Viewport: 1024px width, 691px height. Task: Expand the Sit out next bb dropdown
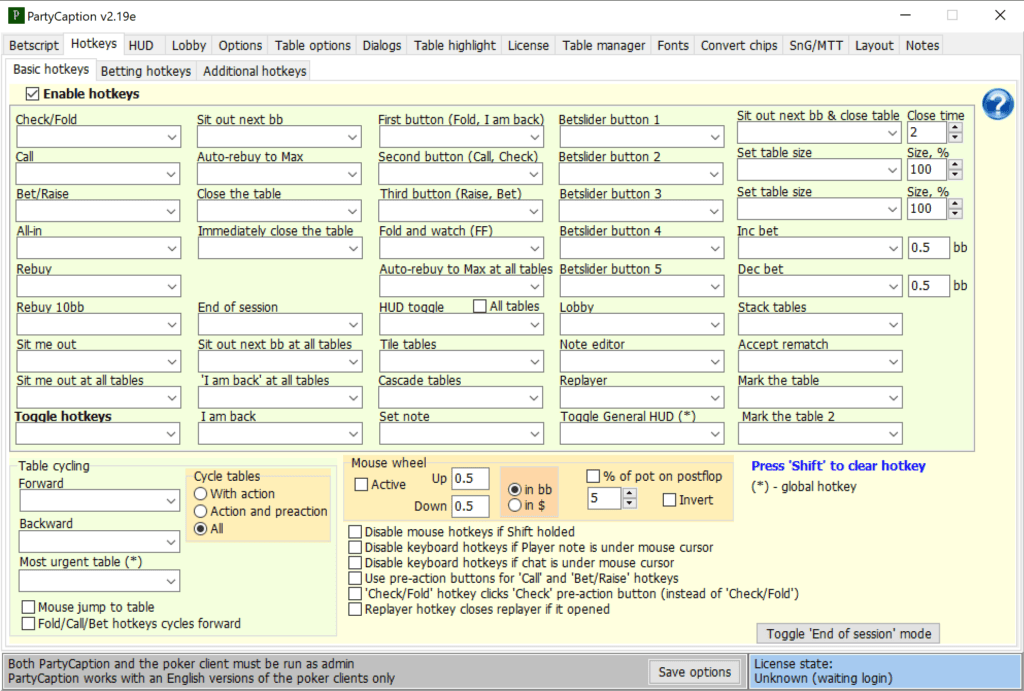[280, 137]
